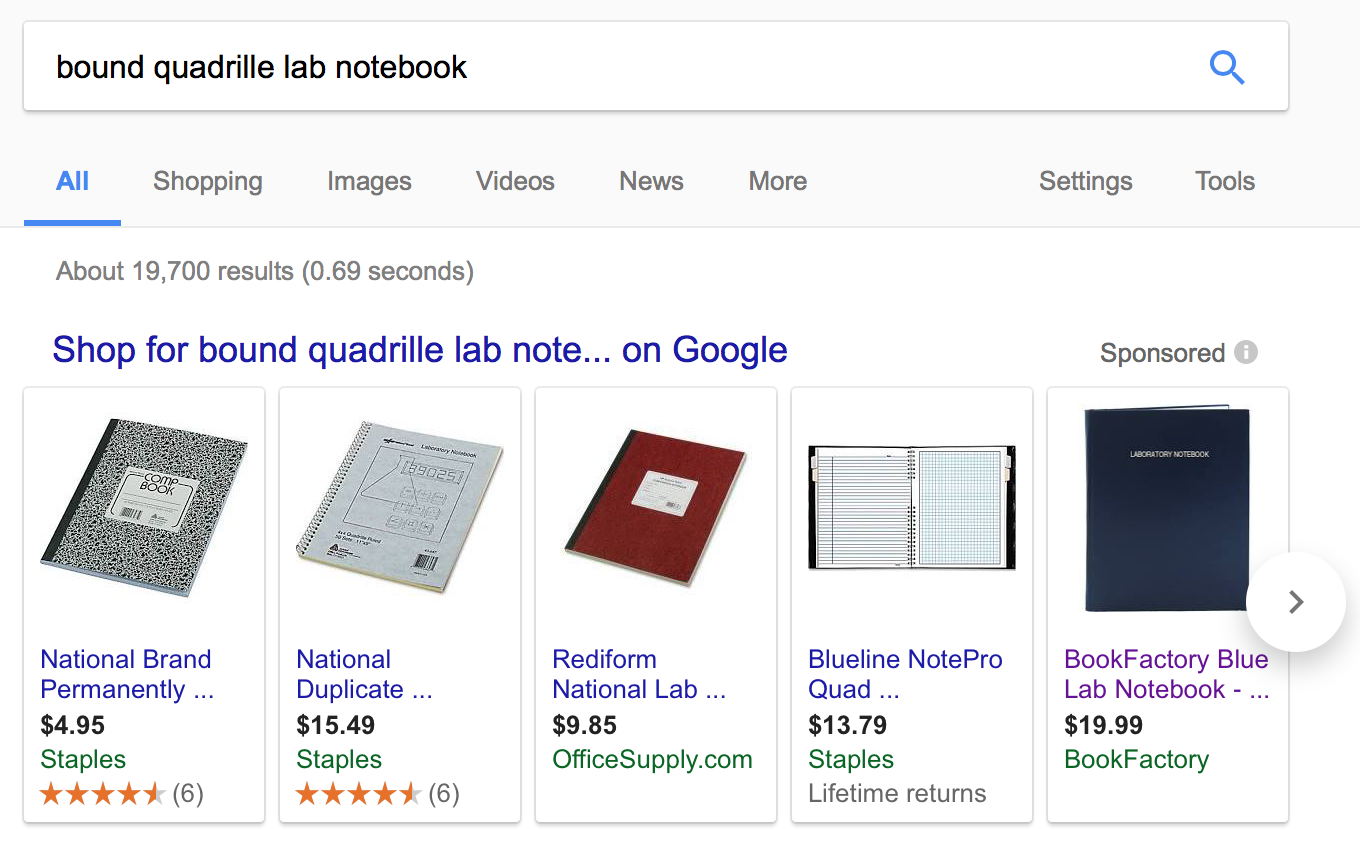Open BookFactory Blue Lab Notebook link
The height and width of the screenshot is (856, 1360).
click(x=1167, y=674)
